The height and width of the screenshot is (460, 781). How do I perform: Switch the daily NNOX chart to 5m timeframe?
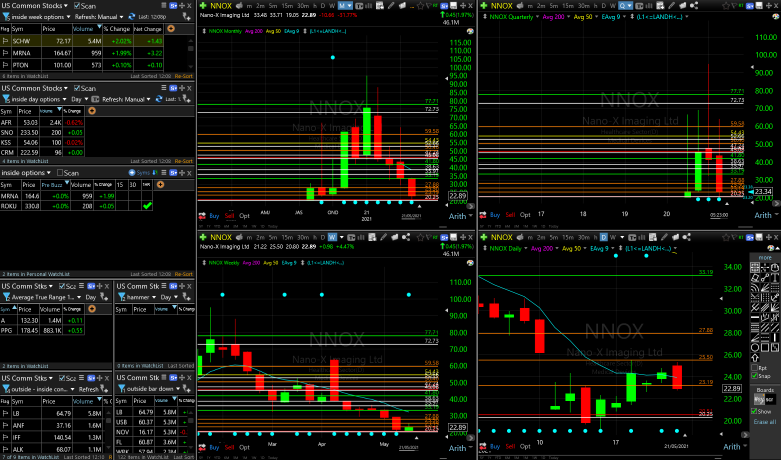point(555,236)
